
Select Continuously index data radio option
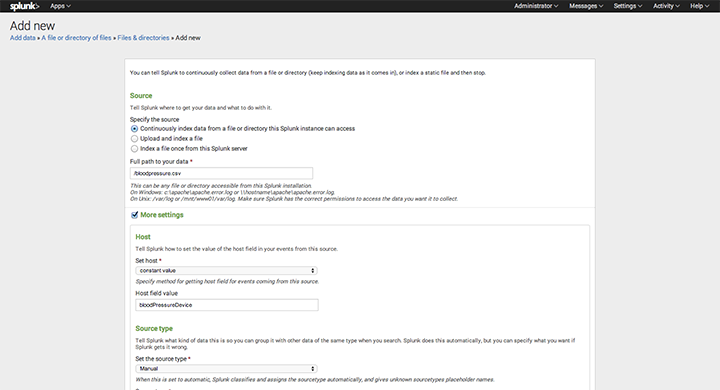click(134, 129)
